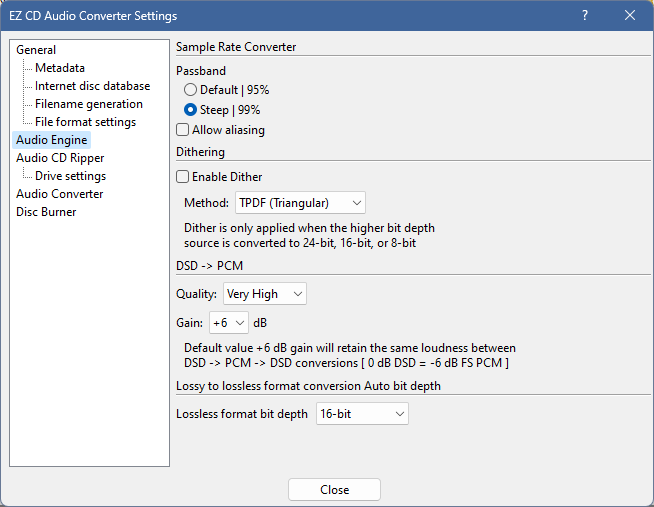Go to Internet disc database settings
Screen dimensions: 654x507
tap(93, 86)
